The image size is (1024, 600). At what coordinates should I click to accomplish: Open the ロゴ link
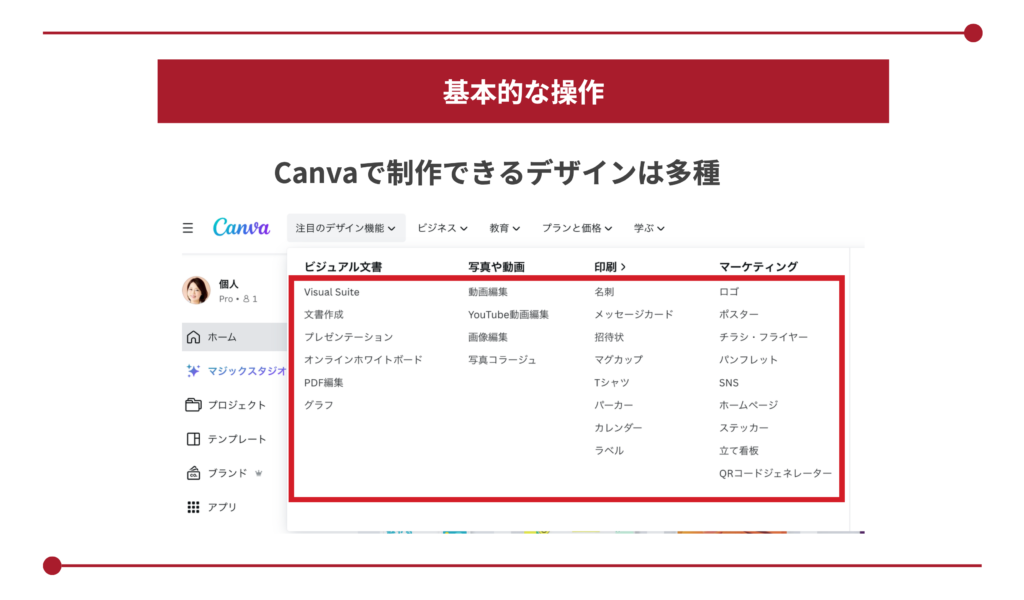click(x=729, y=292)
